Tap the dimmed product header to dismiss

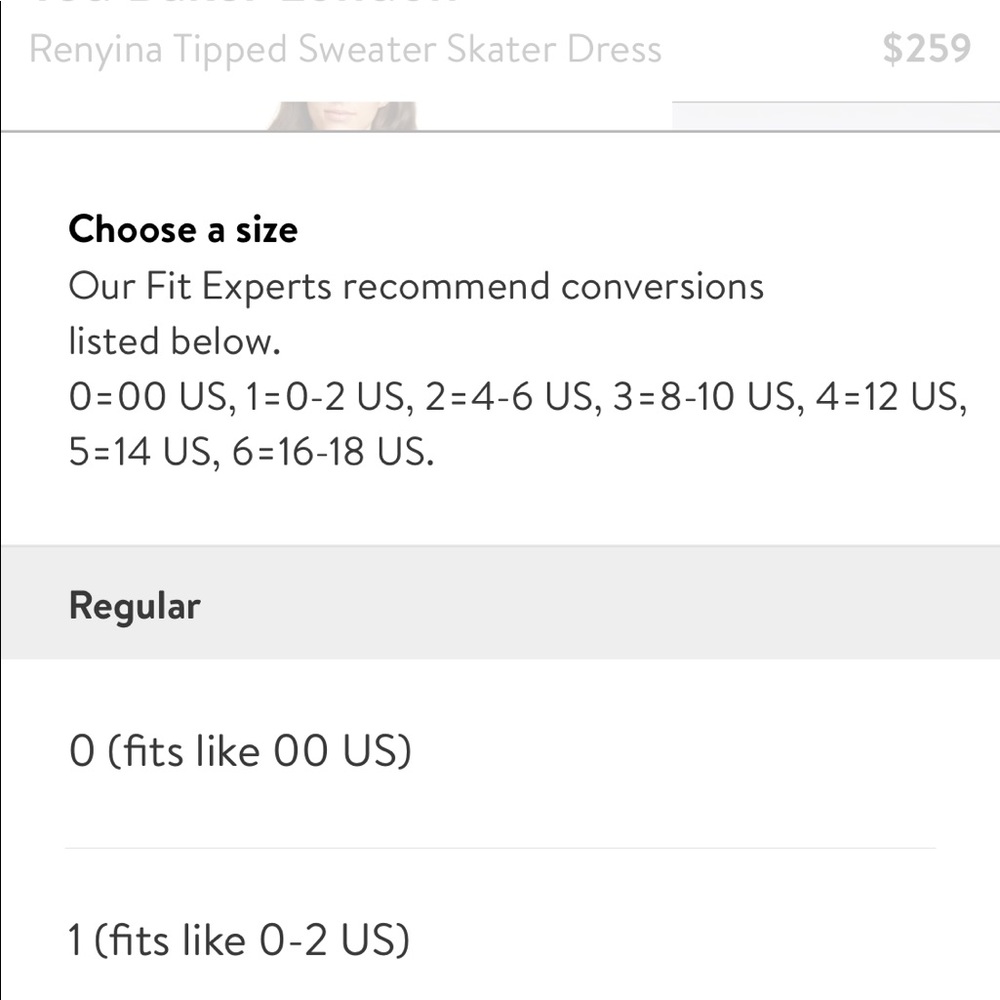click(x=500, y=66)
